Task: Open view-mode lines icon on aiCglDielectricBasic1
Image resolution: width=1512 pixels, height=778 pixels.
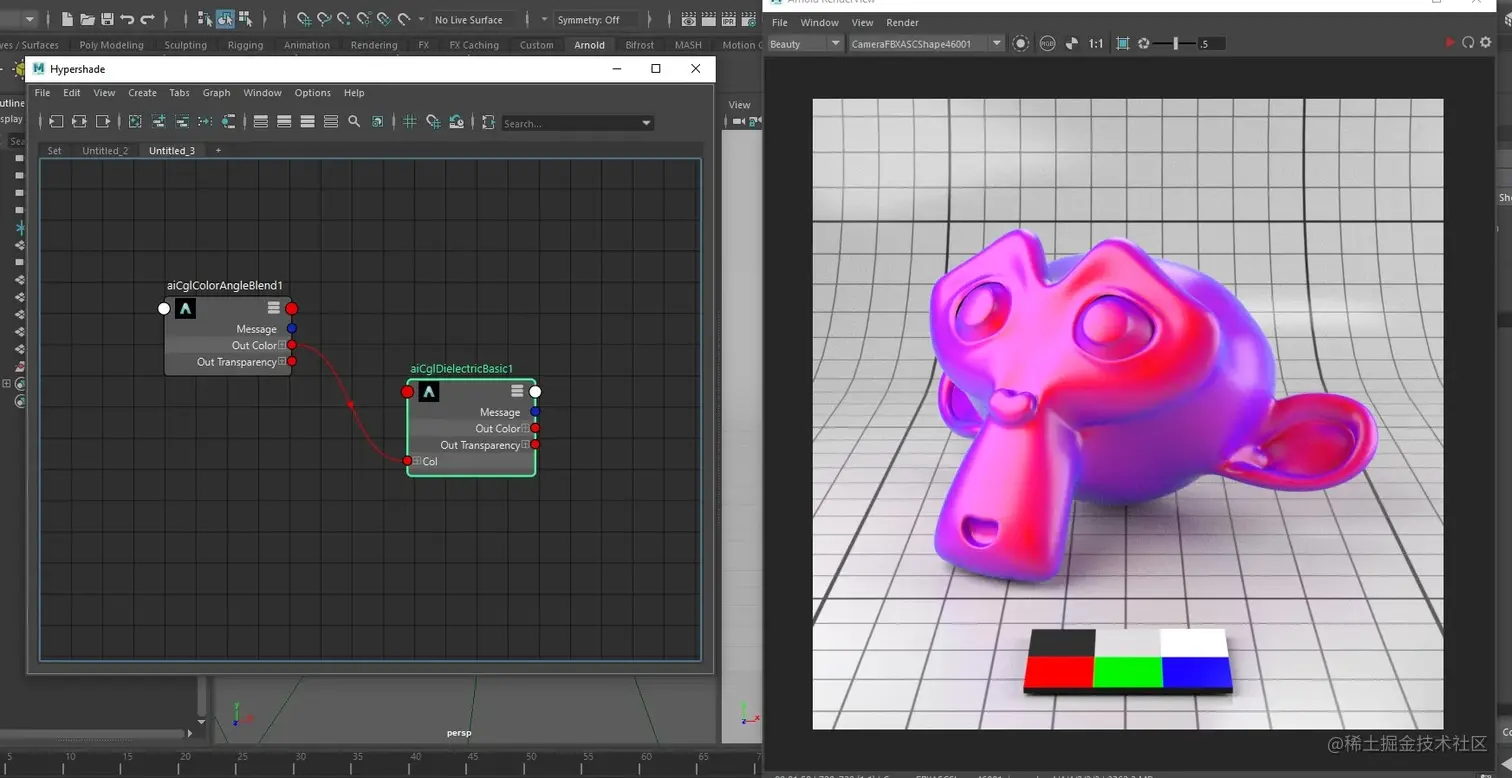Action: point(517,391)
